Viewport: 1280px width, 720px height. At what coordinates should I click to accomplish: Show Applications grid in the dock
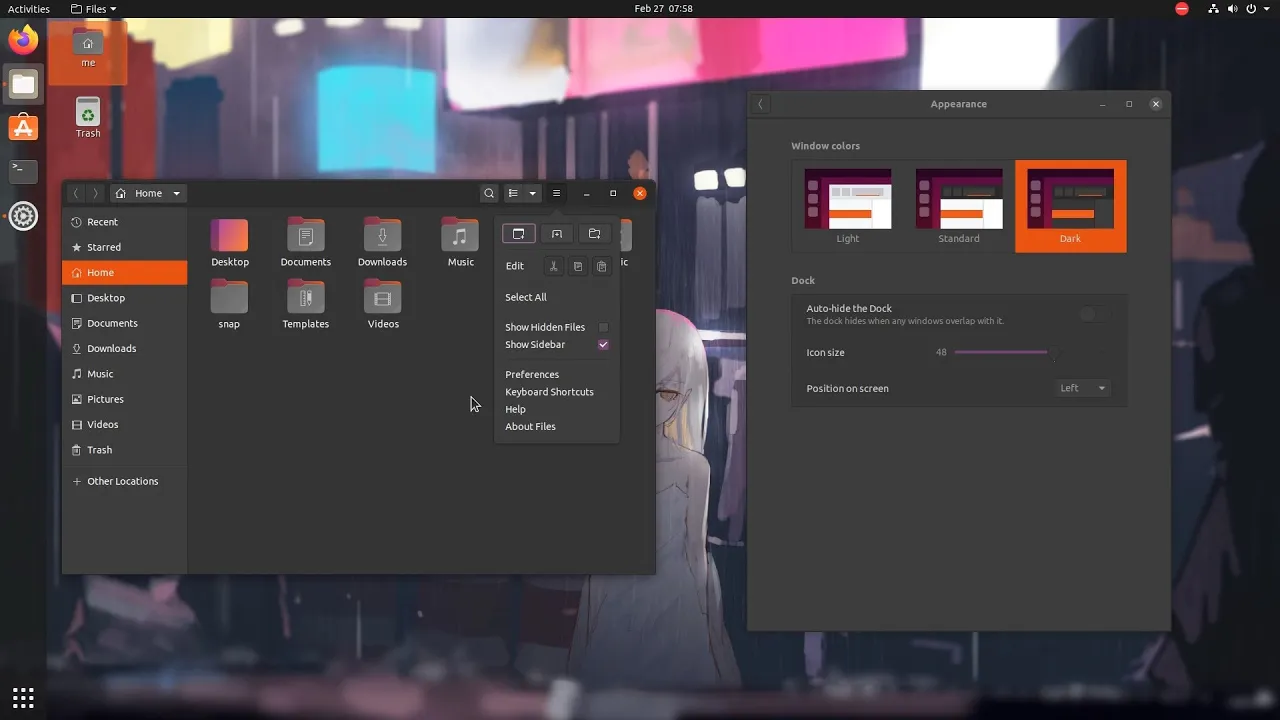(x=23, y=697)
